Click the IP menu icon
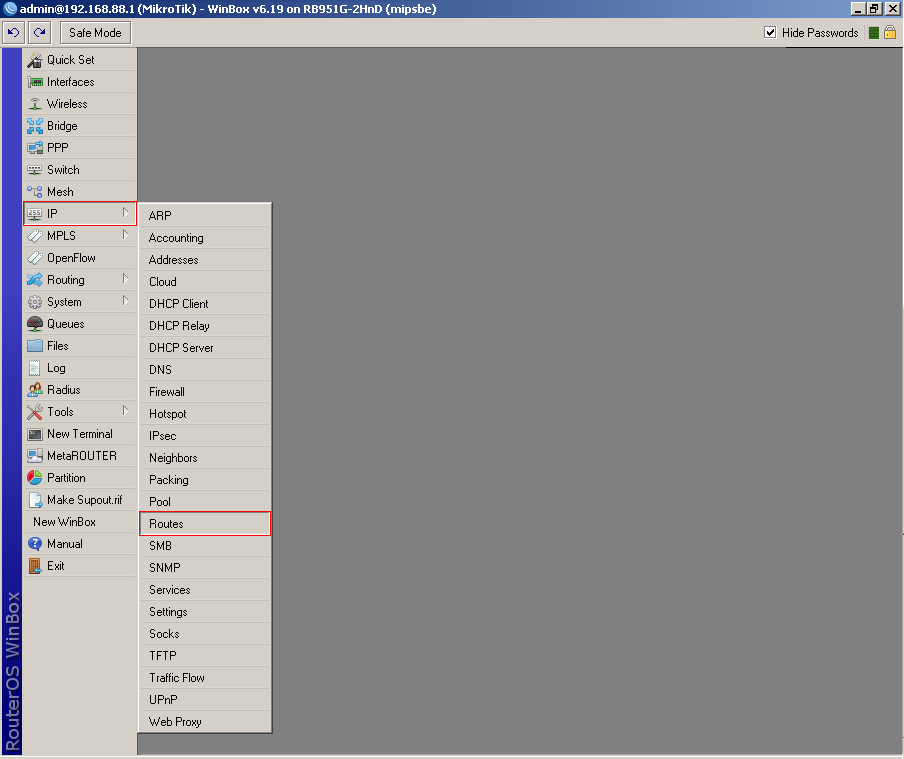Image resolution: width=904 pixels, height=759 pixels. (x=35, y=214)
